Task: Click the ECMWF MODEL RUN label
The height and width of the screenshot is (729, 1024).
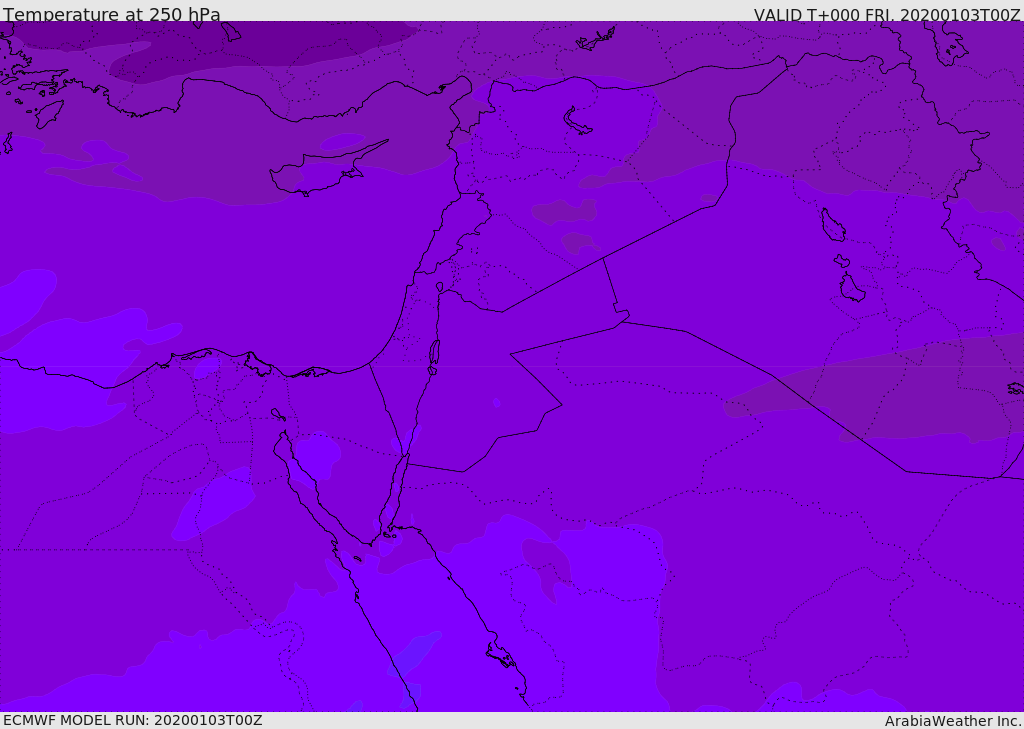Action: [133, 720]
